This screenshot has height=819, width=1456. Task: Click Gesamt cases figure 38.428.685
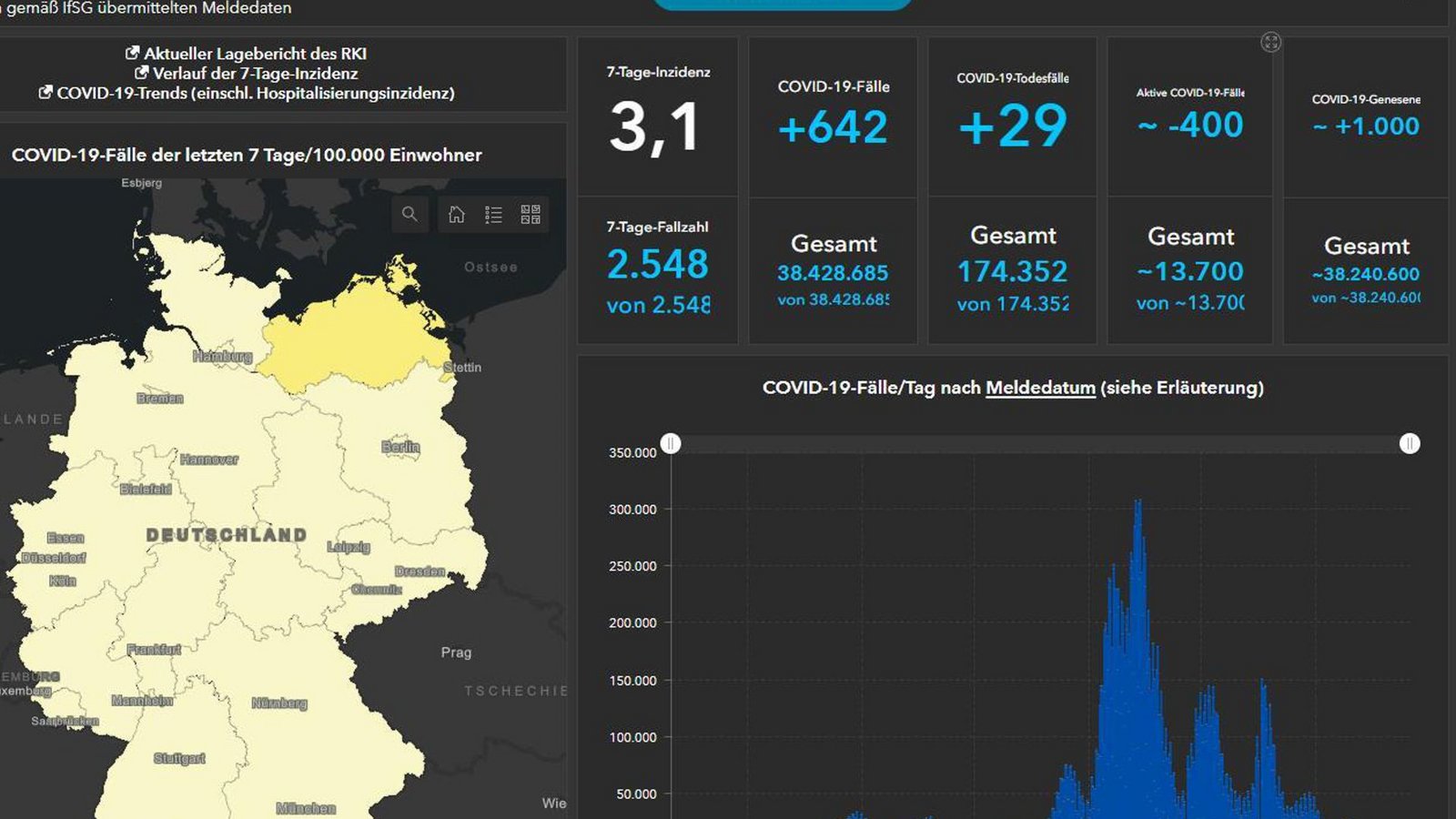click(x=833, y=273)
